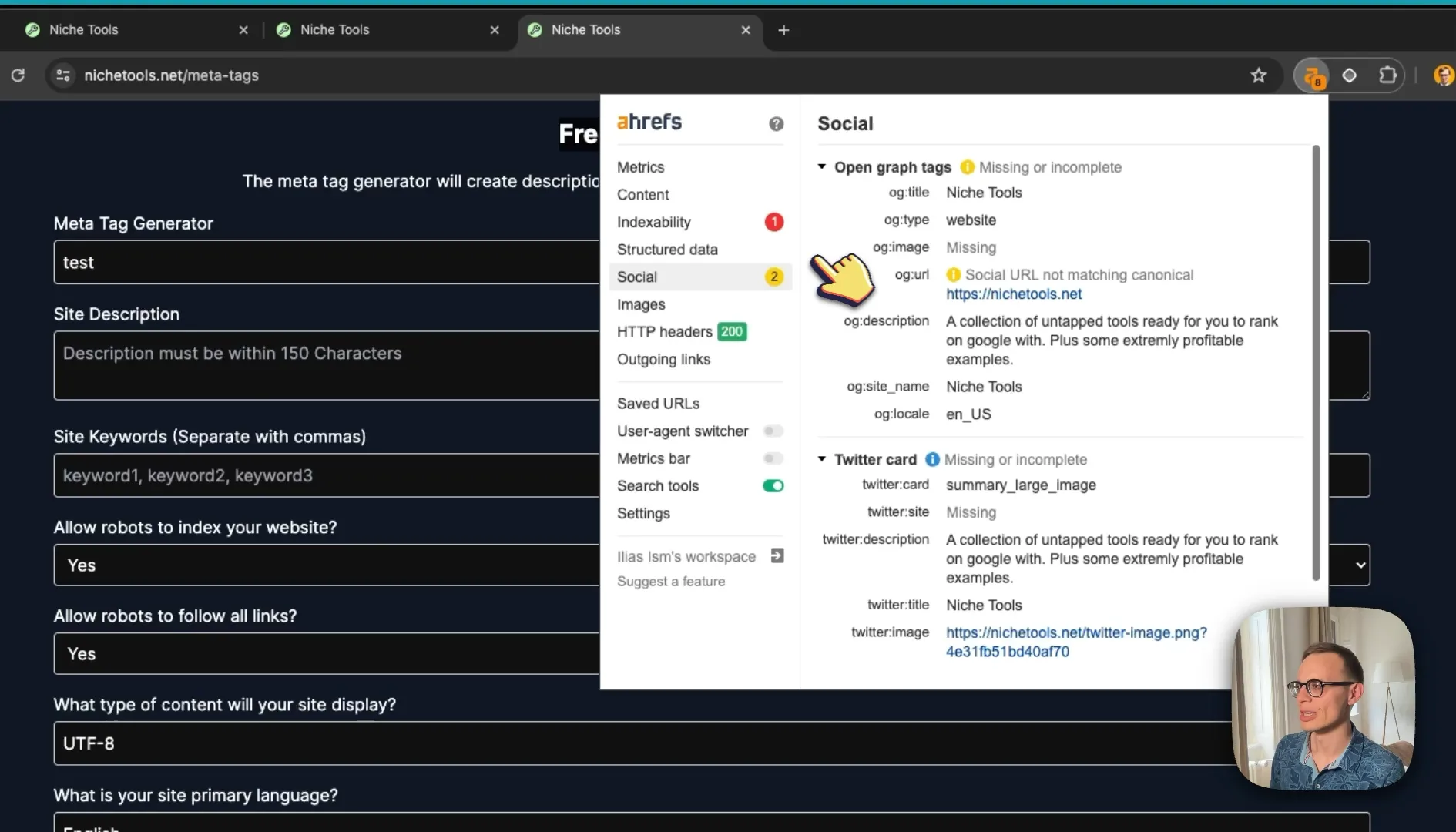Open the Ahrefs help question mark icon

tap(776, 124)
